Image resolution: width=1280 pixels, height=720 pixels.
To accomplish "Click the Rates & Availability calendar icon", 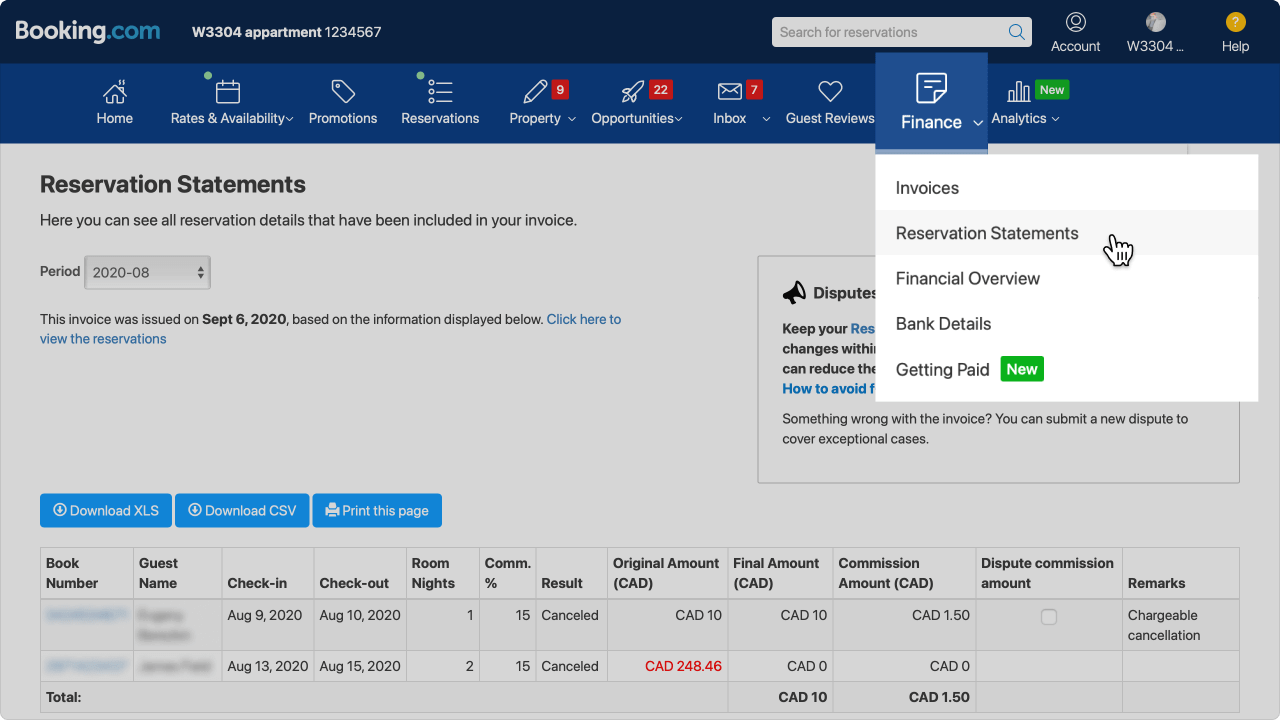I will tap(228, 91).
